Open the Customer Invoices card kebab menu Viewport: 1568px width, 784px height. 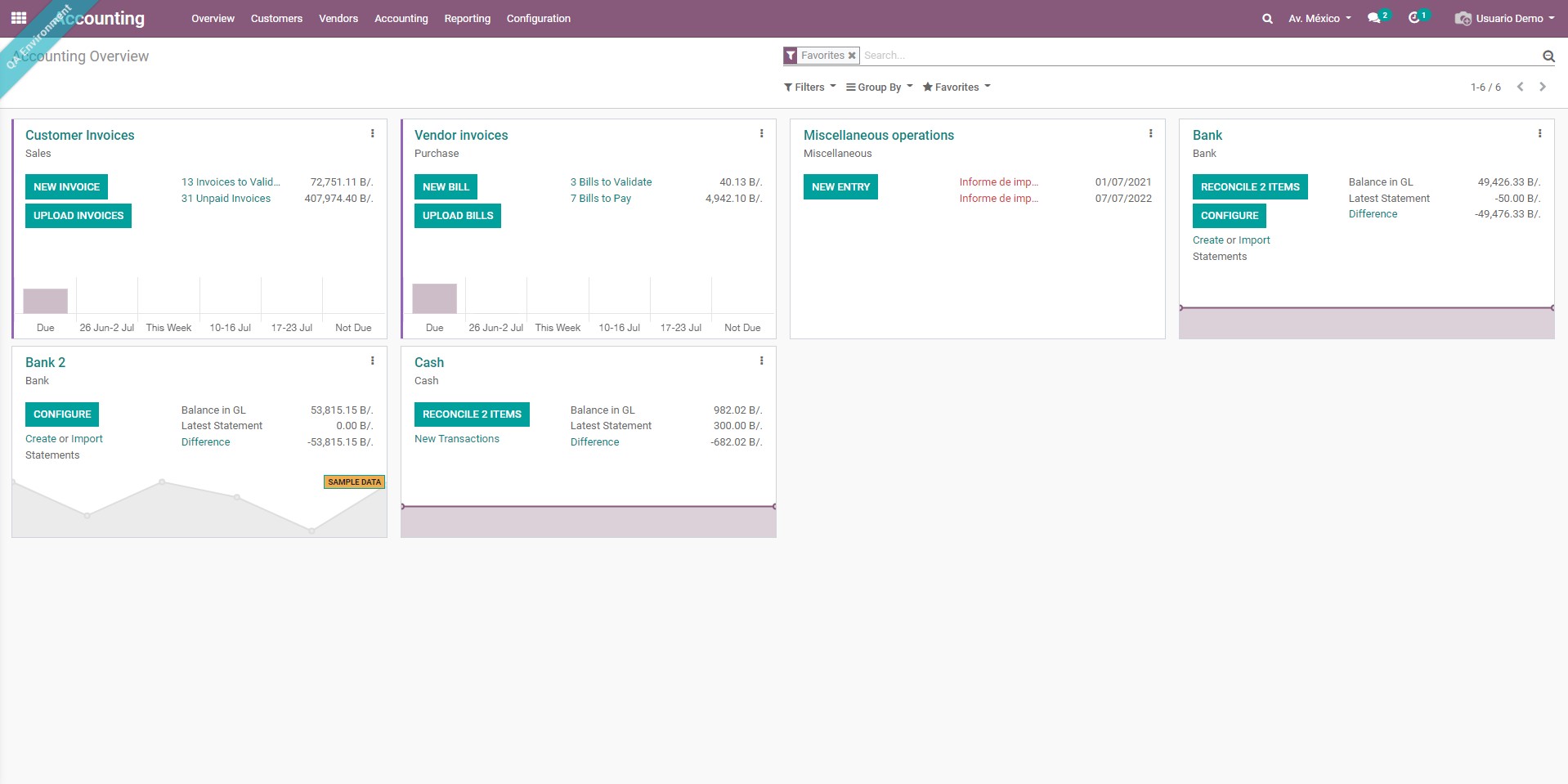[x=373, y=133]
